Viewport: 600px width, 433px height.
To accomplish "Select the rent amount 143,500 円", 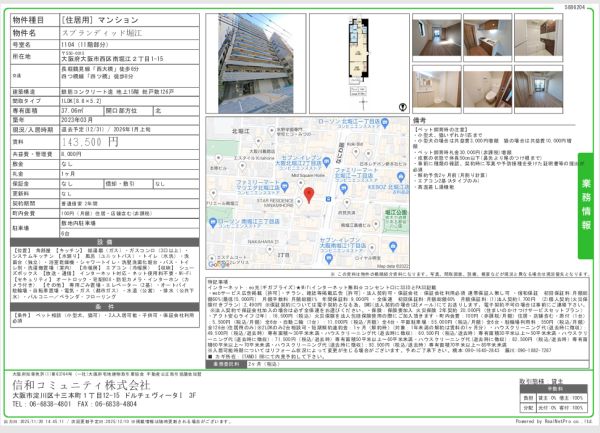I will (x=90, y=142).
